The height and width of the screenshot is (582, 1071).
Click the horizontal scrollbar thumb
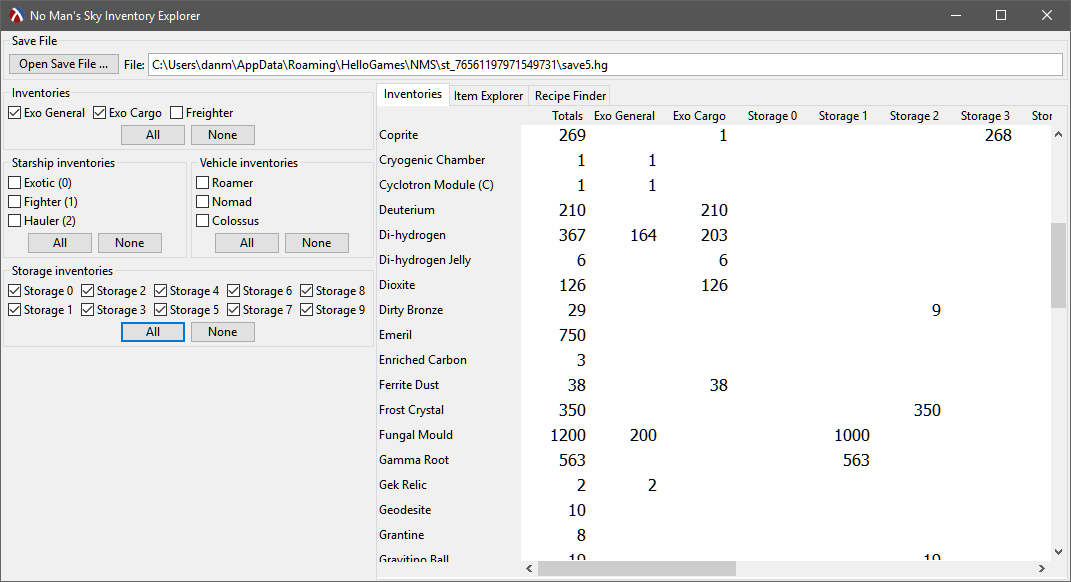point(637,568)
